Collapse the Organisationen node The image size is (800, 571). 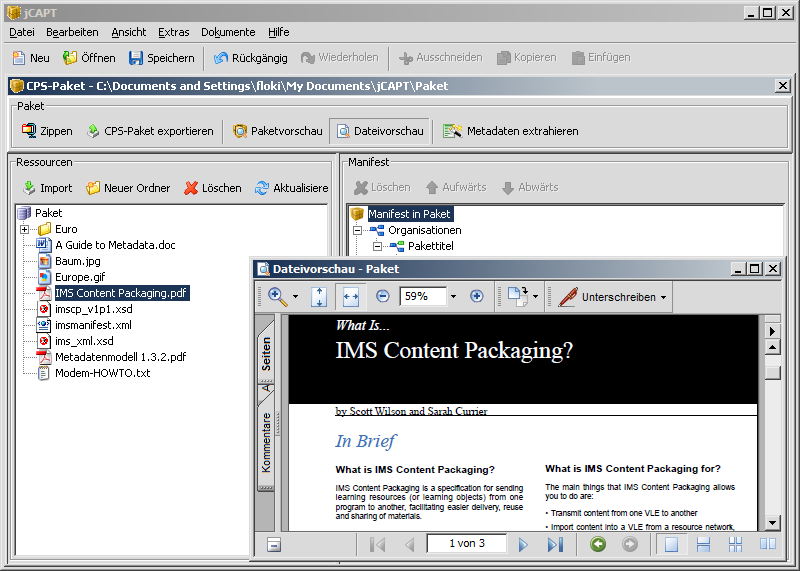(358, 230)
